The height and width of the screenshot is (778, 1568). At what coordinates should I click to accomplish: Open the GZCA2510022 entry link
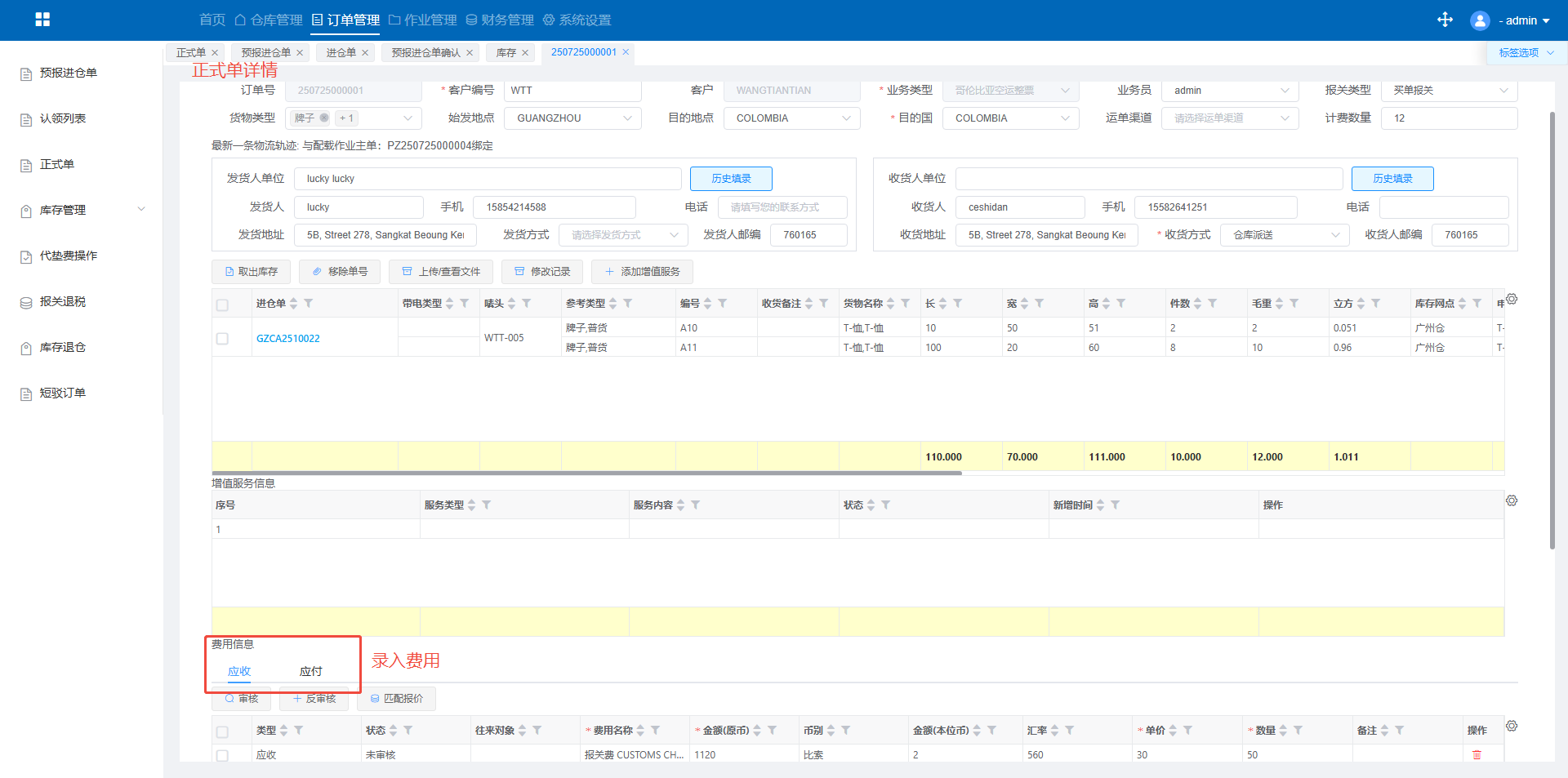point(288,338)
